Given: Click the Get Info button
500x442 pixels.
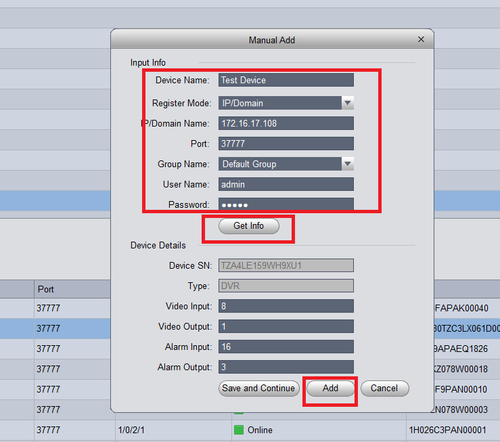Looking at the screenshot, I should point(249,226).
